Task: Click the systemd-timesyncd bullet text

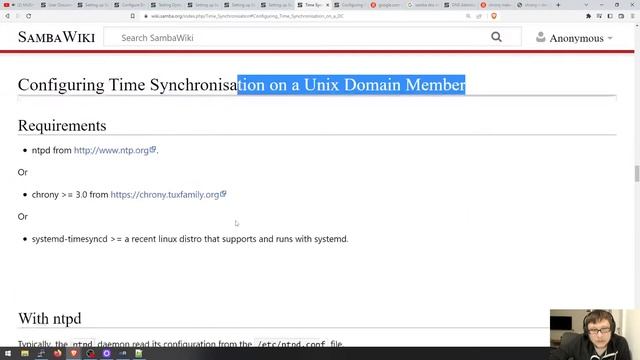Action: click(x=190, y=239)
